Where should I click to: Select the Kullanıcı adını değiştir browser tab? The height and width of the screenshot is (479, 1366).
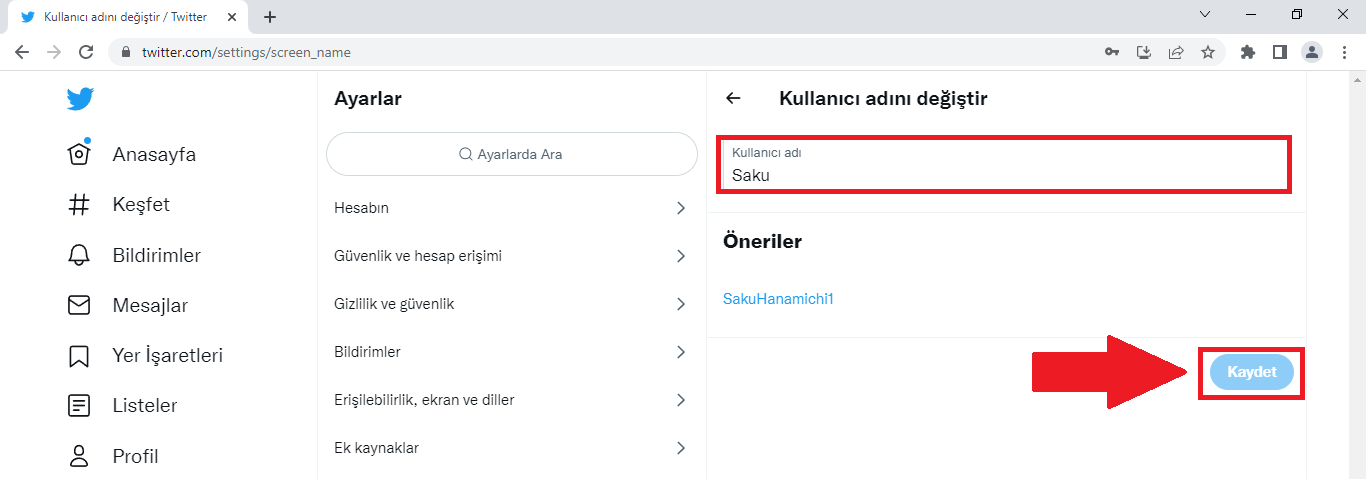coord(126,17)
